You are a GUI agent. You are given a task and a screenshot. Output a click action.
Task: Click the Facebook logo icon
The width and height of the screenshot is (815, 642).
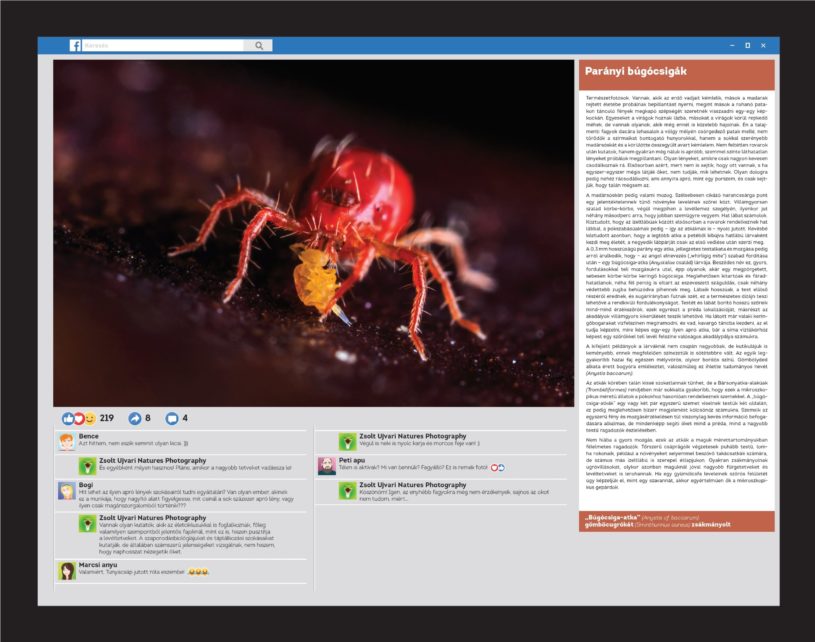point(75,46)
